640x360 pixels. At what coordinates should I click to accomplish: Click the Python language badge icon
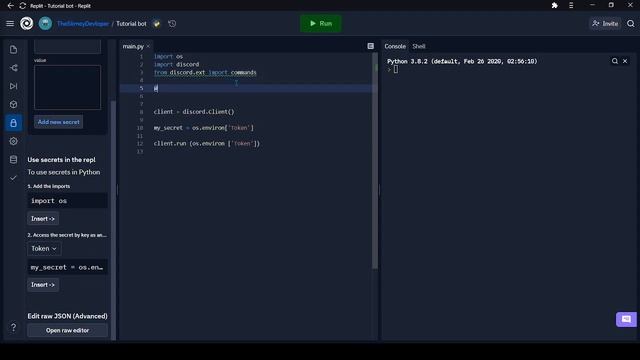157,24
